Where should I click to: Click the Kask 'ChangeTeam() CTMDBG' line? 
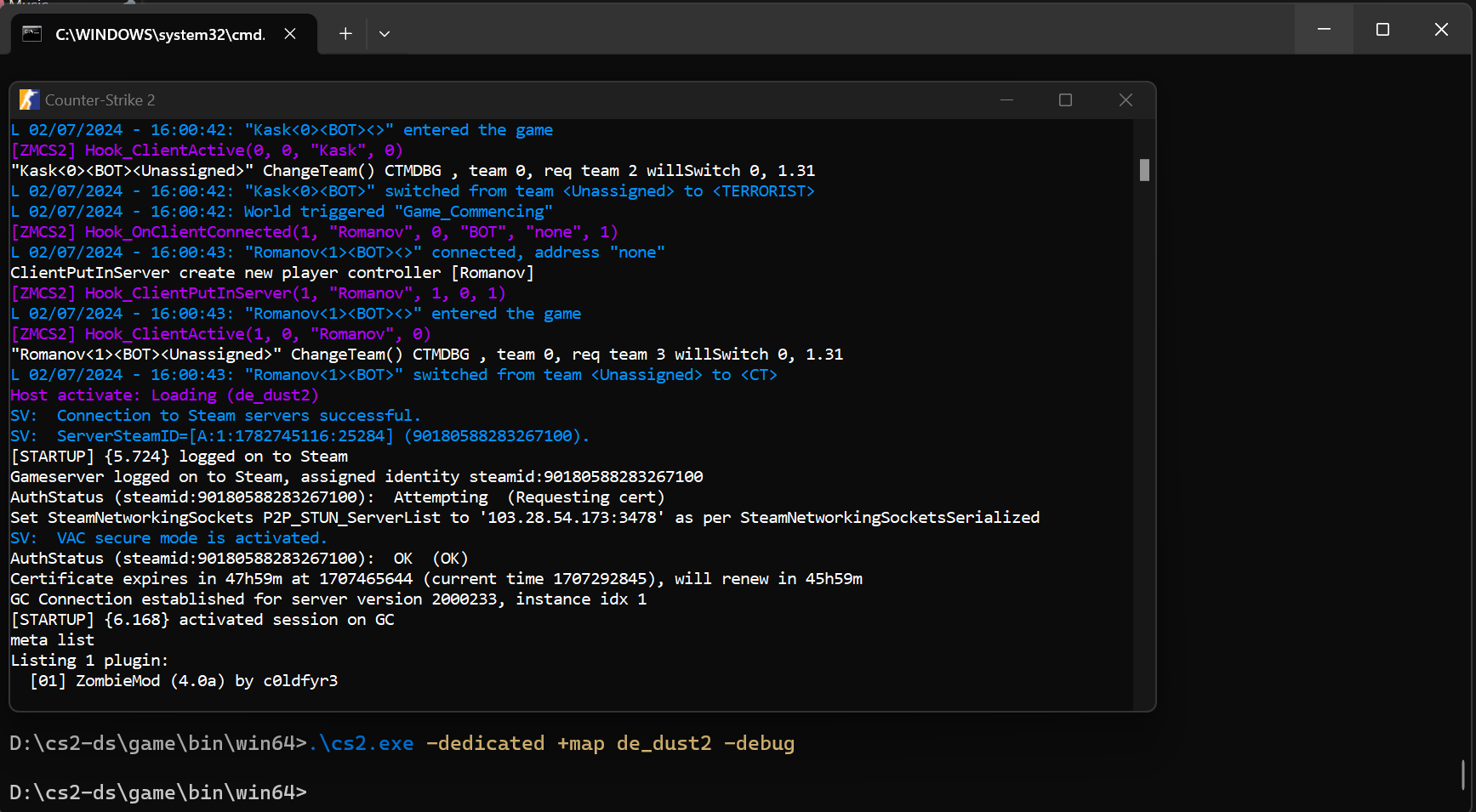click(x=413, y=171)
